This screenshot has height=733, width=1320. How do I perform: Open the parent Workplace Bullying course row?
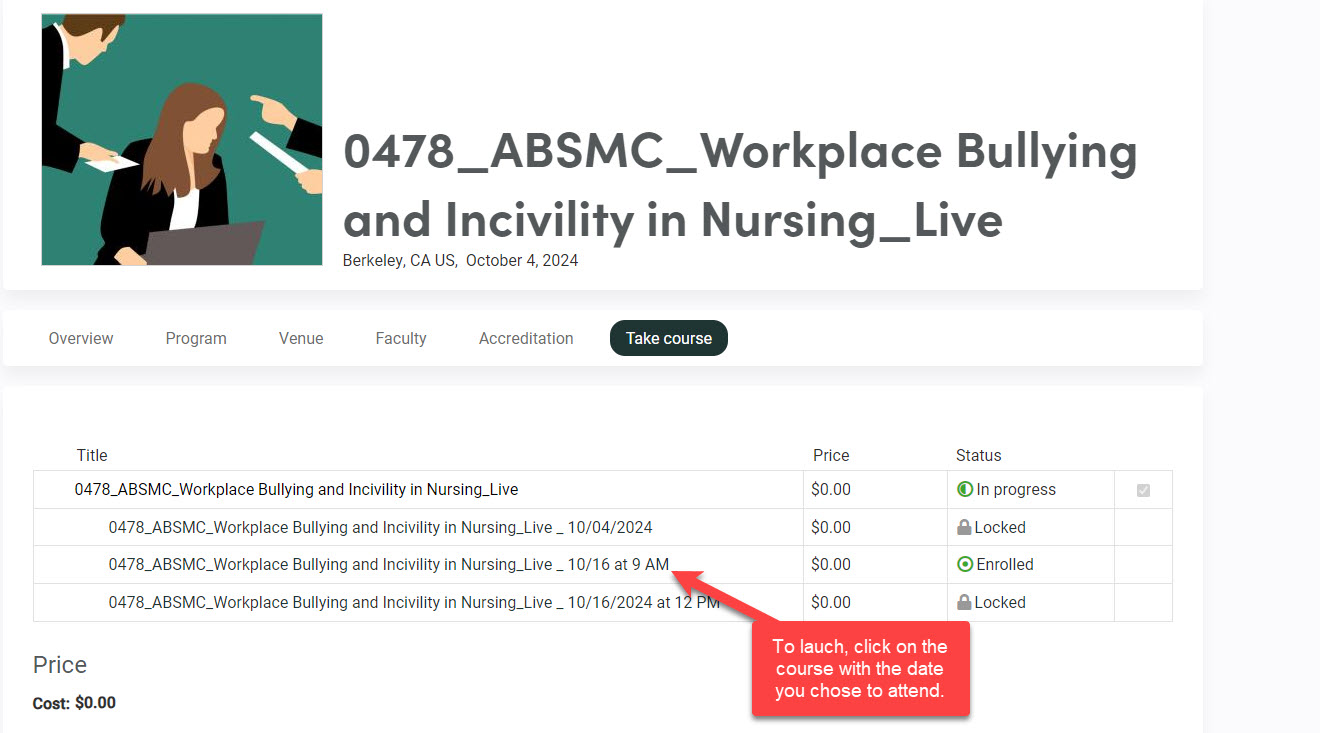[296, 490]
